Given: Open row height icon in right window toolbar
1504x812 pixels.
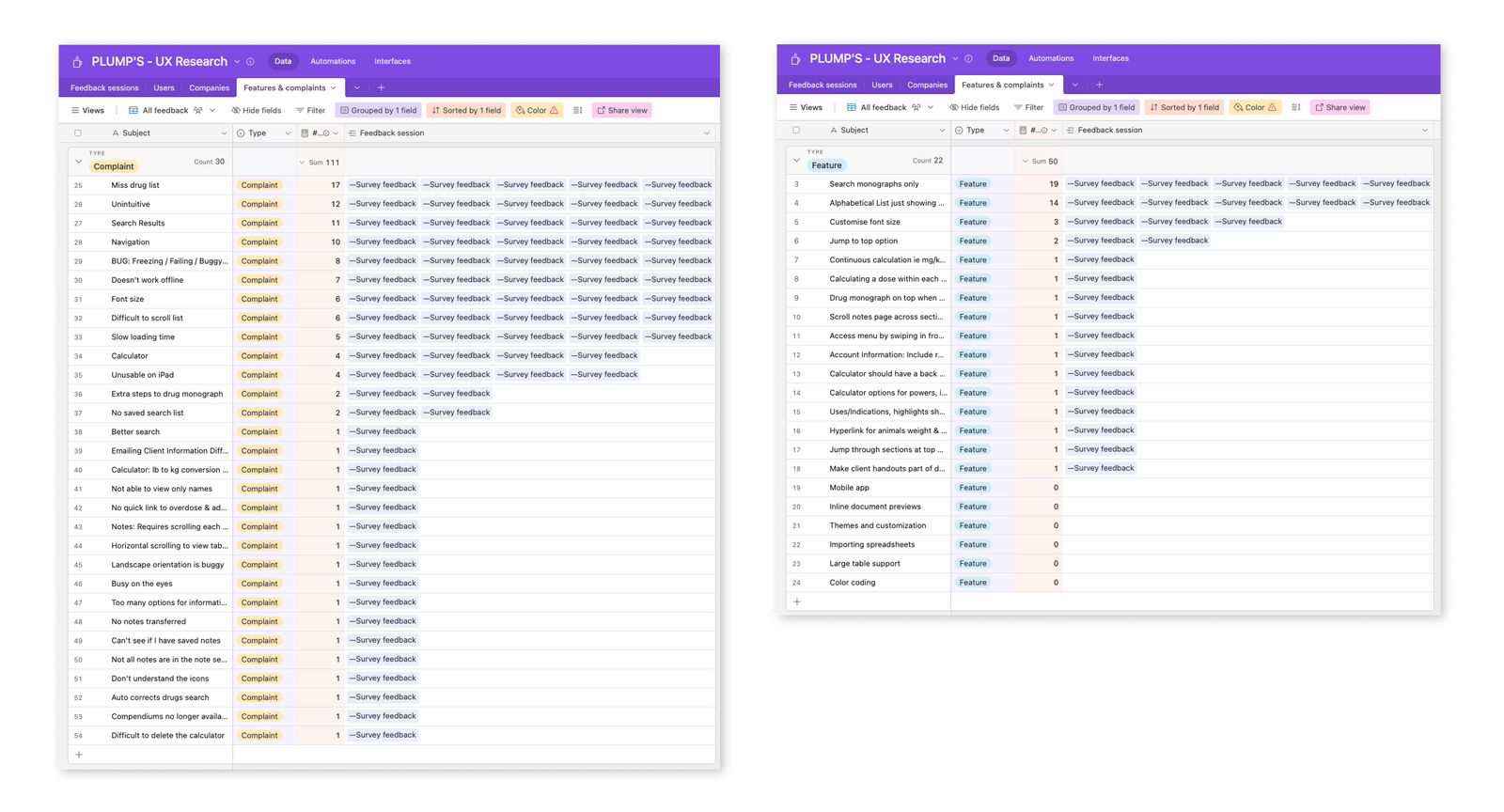Looking at the screenshot, I should coord(1295,107).
